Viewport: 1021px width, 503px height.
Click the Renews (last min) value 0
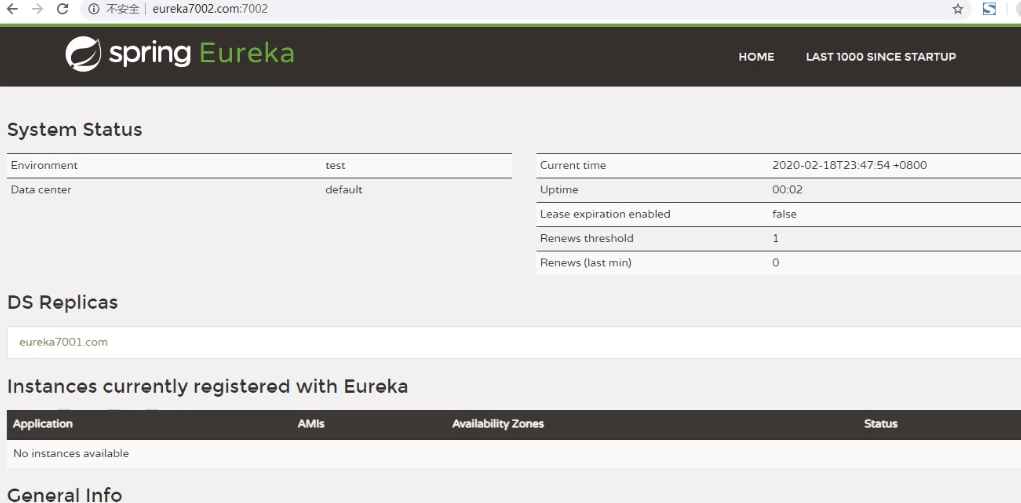point(776,263)
